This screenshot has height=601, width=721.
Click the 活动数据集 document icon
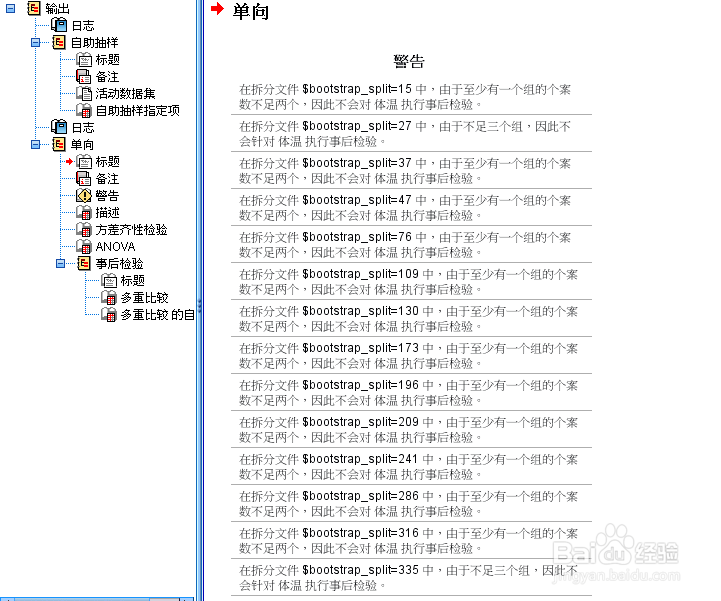(x=84, y=93)
